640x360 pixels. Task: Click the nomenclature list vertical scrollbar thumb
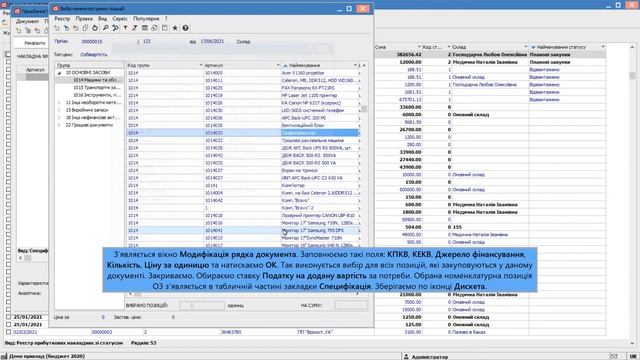[x=364, y=109]
